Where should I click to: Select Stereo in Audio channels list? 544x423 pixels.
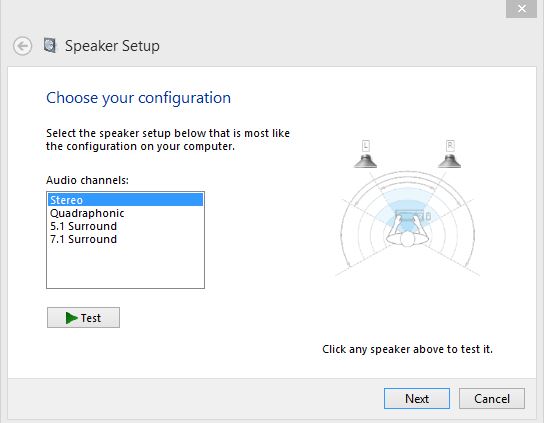click(x=125, y=200)
